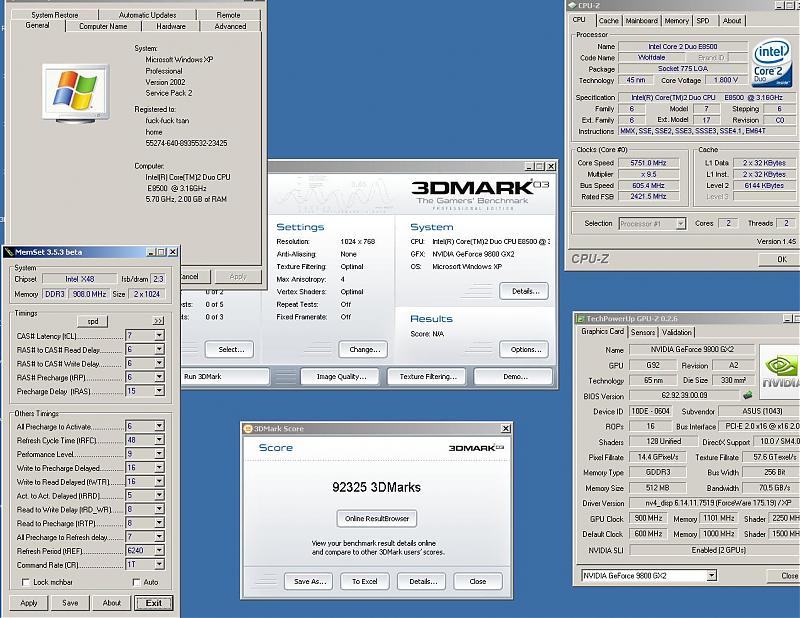
Task: Click the 92325 3DMarks score text
Action: coord(377,487)
